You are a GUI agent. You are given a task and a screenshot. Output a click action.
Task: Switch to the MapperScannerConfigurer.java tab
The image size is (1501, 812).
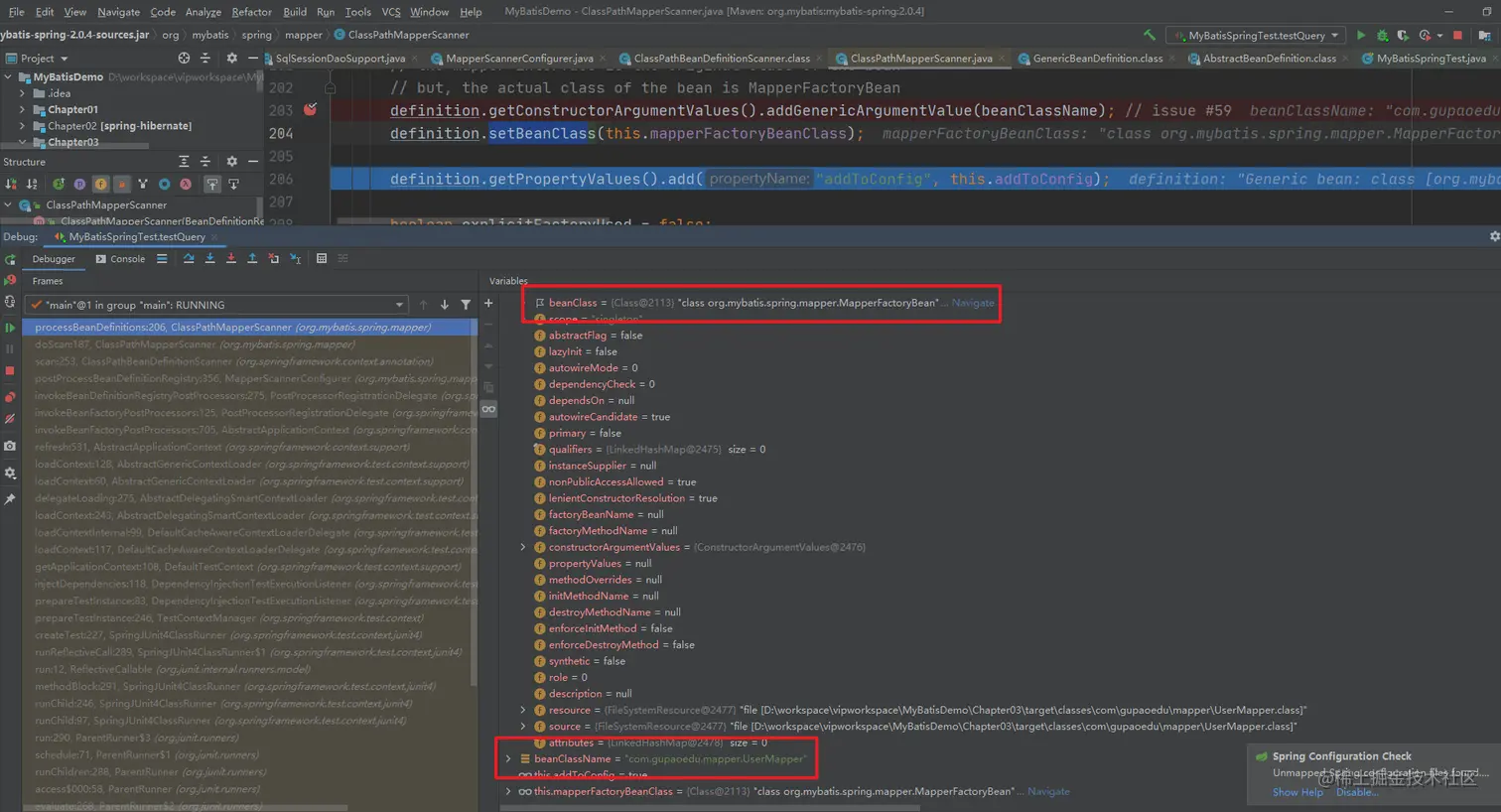519,59
